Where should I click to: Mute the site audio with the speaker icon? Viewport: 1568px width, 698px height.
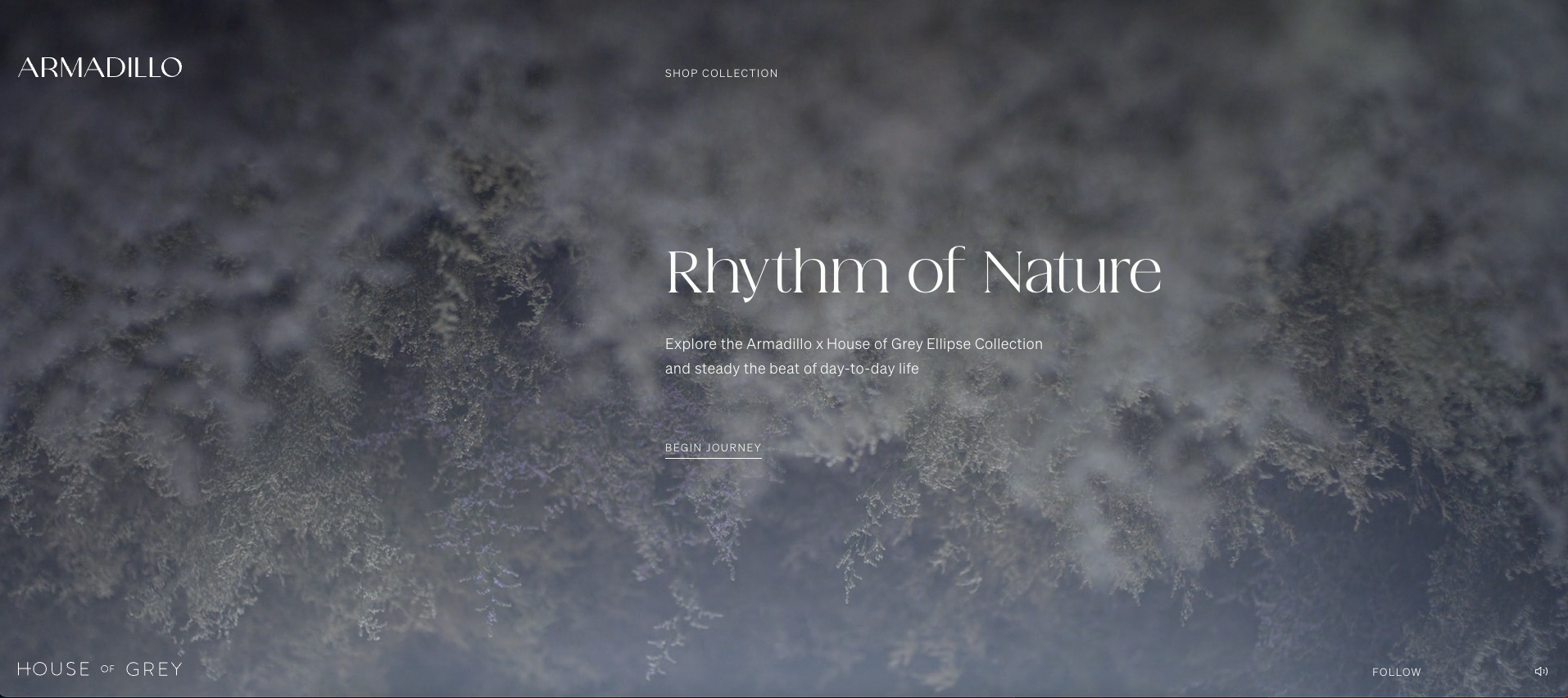[1540, 672]
